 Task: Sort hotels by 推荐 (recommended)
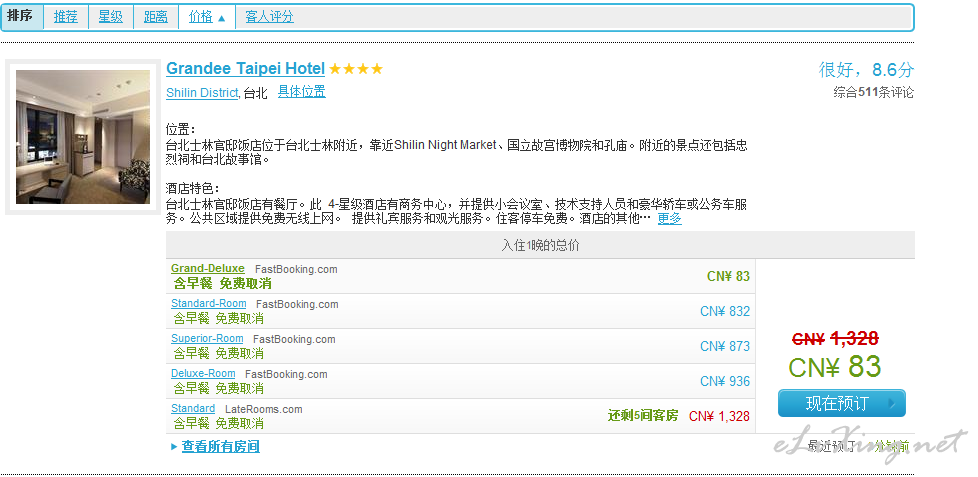point(65,17)
